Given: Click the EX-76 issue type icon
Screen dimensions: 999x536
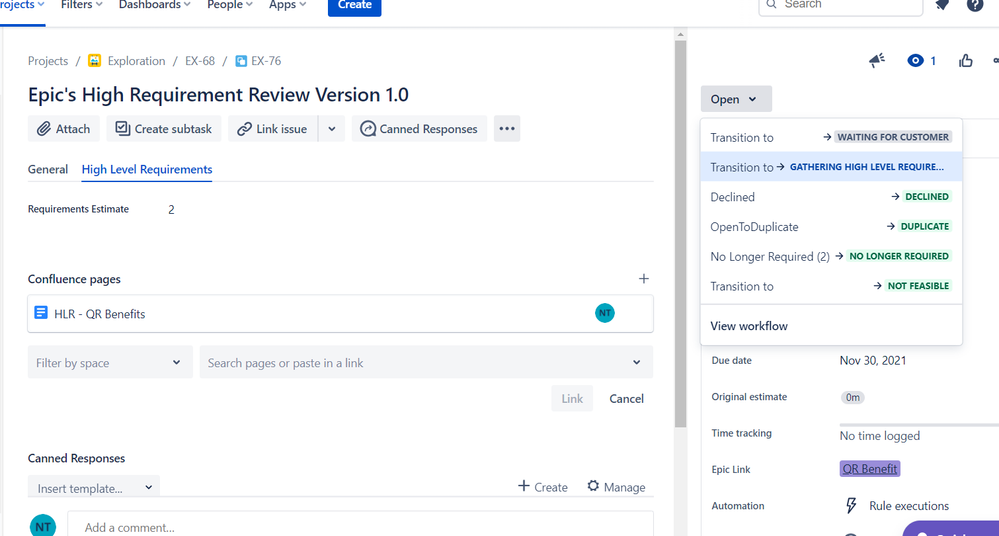Looking at the screenshot, I should (x=241, y=61).
